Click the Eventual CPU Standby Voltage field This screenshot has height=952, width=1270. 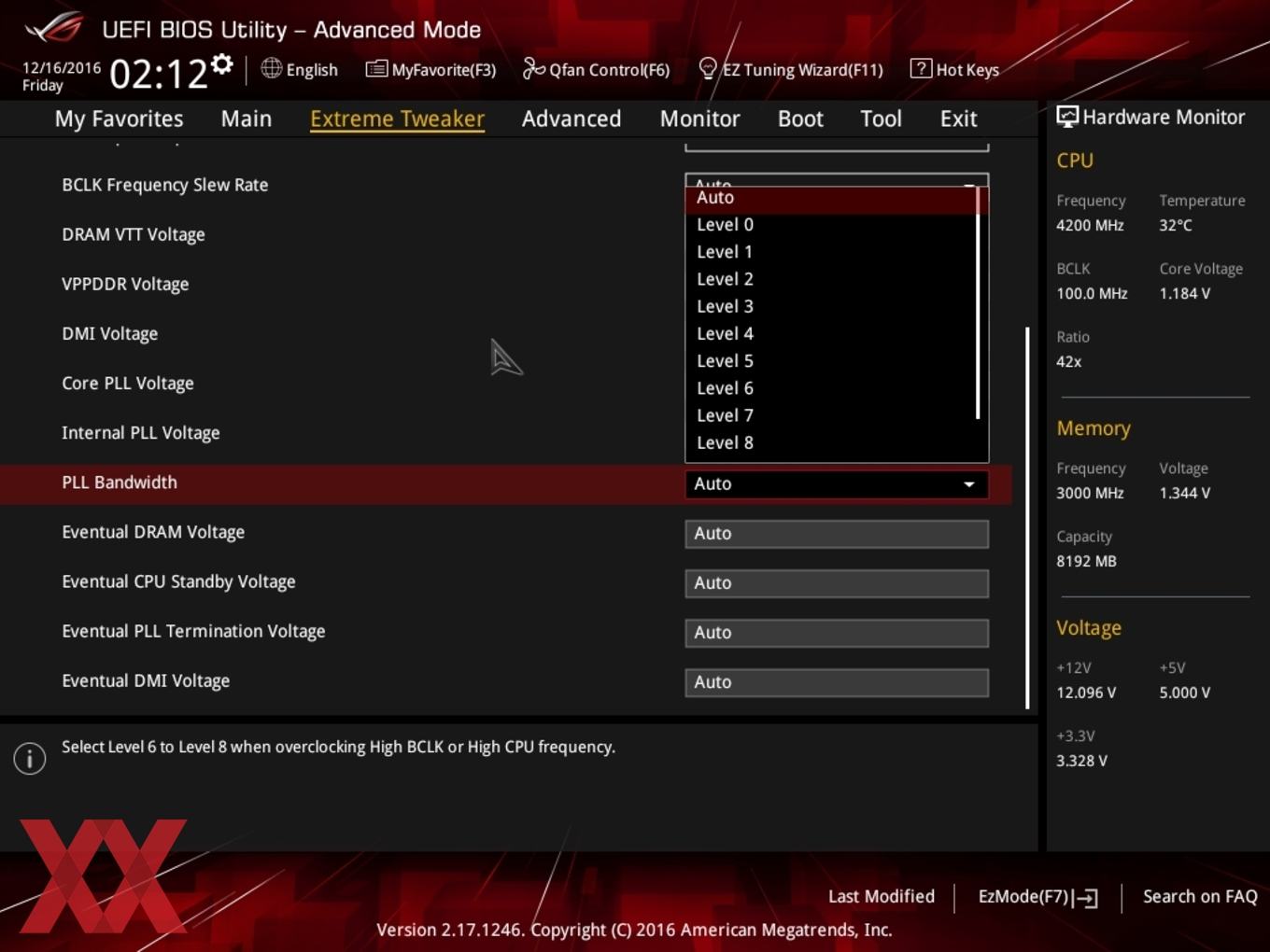(837, 583)
